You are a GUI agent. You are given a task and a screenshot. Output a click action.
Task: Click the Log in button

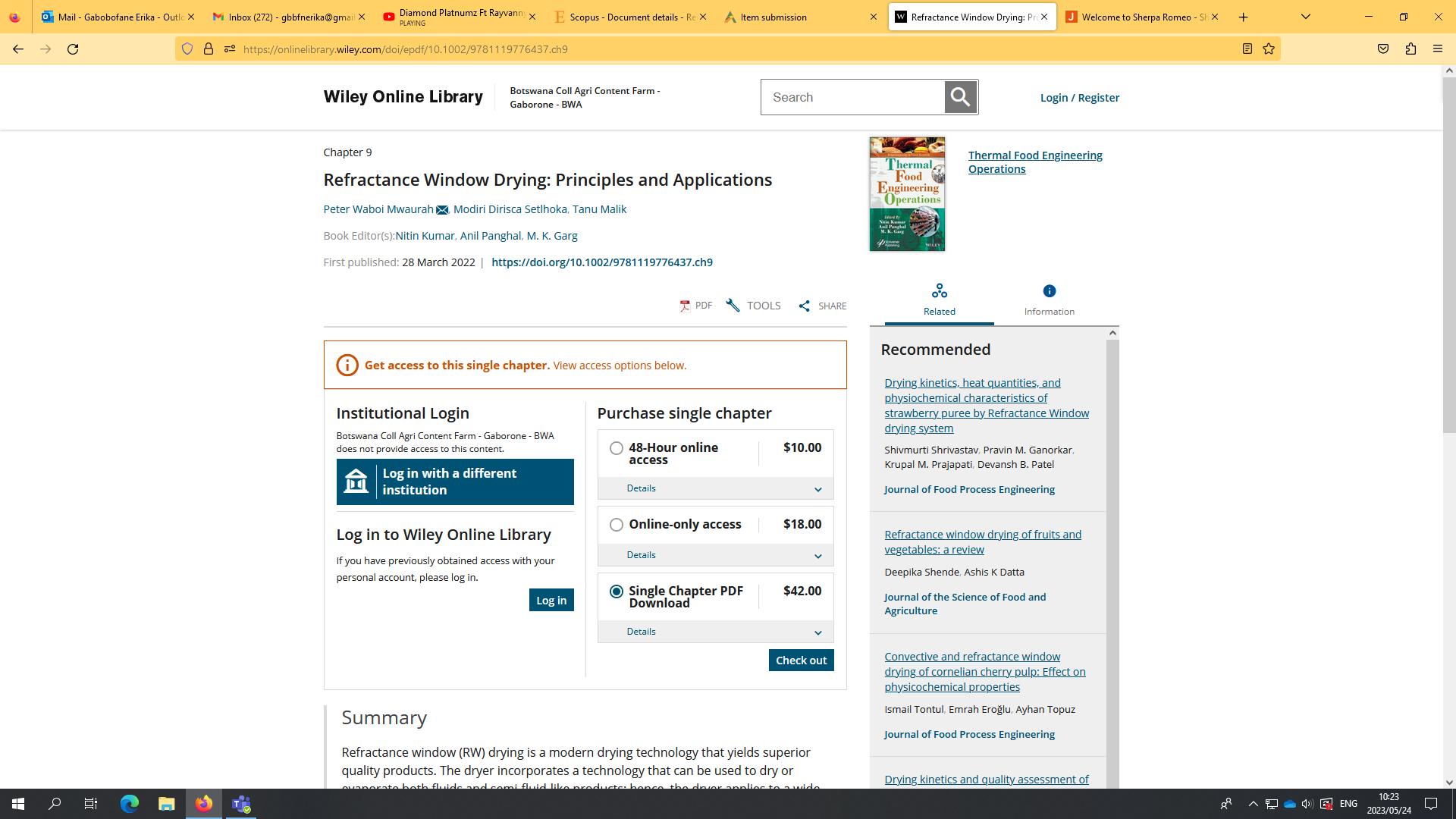[x=551, y=601]
